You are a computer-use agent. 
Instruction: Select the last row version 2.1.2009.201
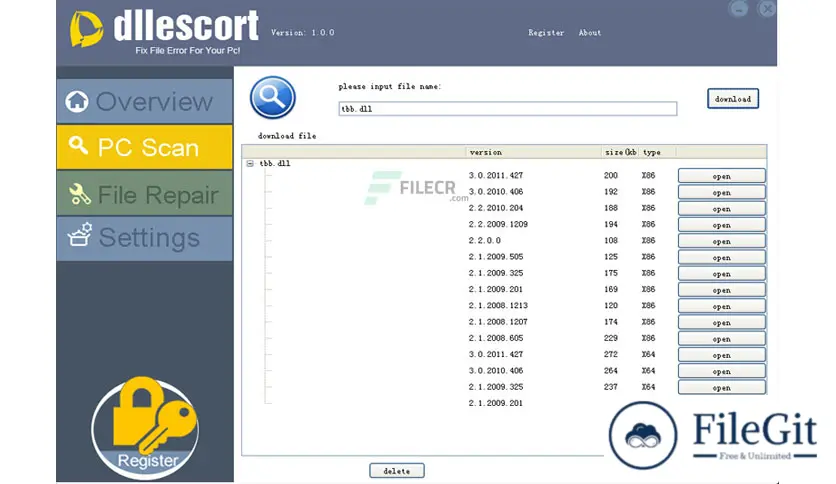[496, 403]
